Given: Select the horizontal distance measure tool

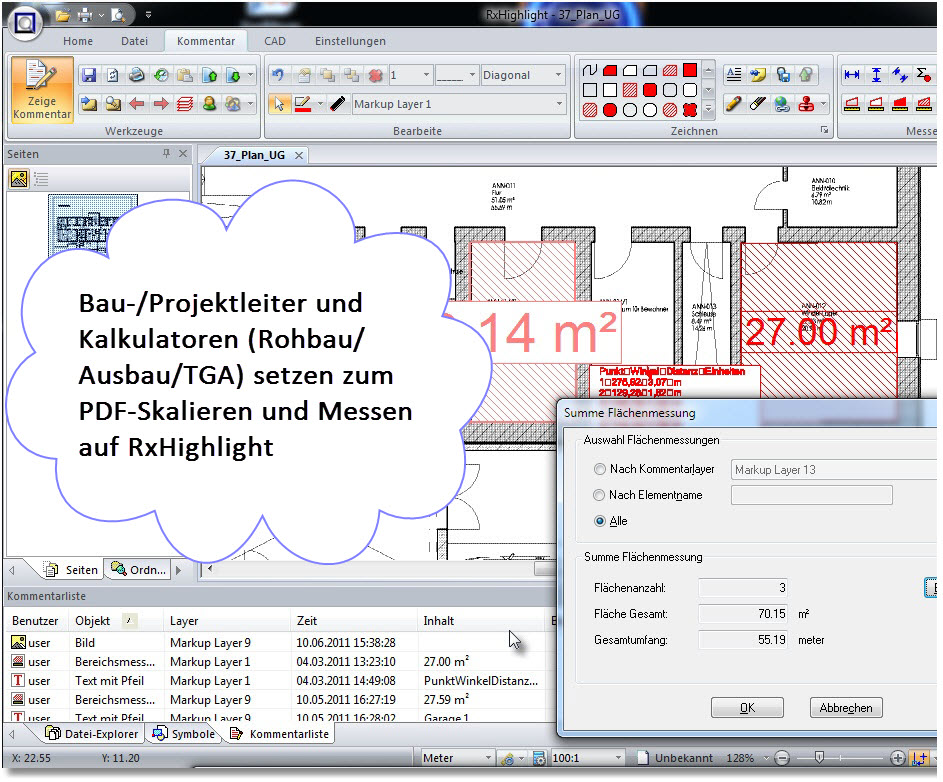Looking at the screenshot, I should point(852,75).
